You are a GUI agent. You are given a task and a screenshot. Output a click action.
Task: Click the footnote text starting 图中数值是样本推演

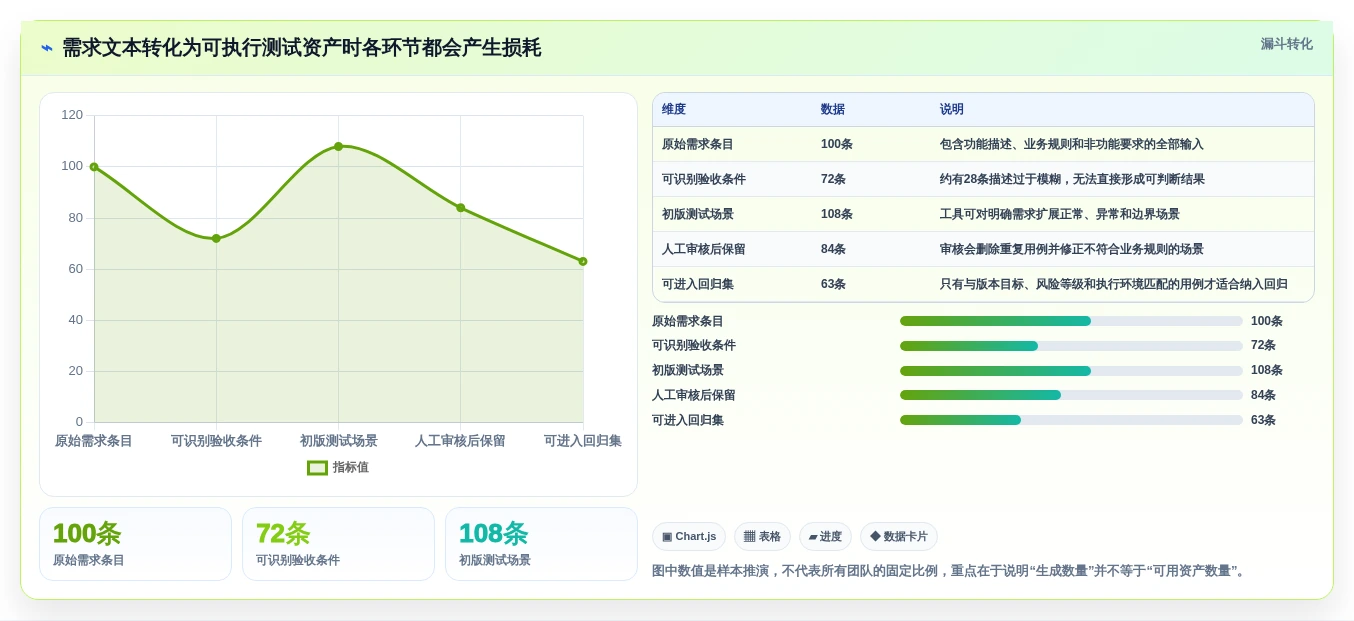[951, 571]
